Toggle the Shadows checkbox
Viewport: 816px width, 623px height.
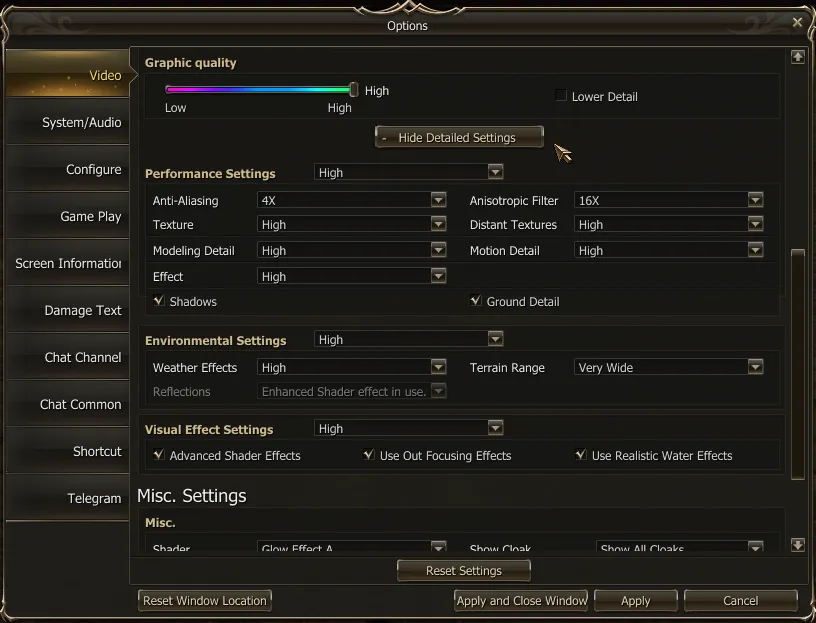pyautogui.click(x=159, y=300)
